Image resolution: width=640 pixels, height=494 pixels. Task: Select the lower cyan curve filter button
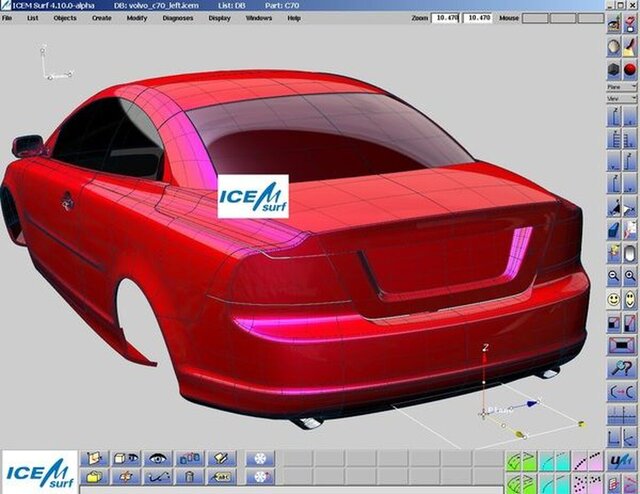pyautogui.click(x=554, y=483)
